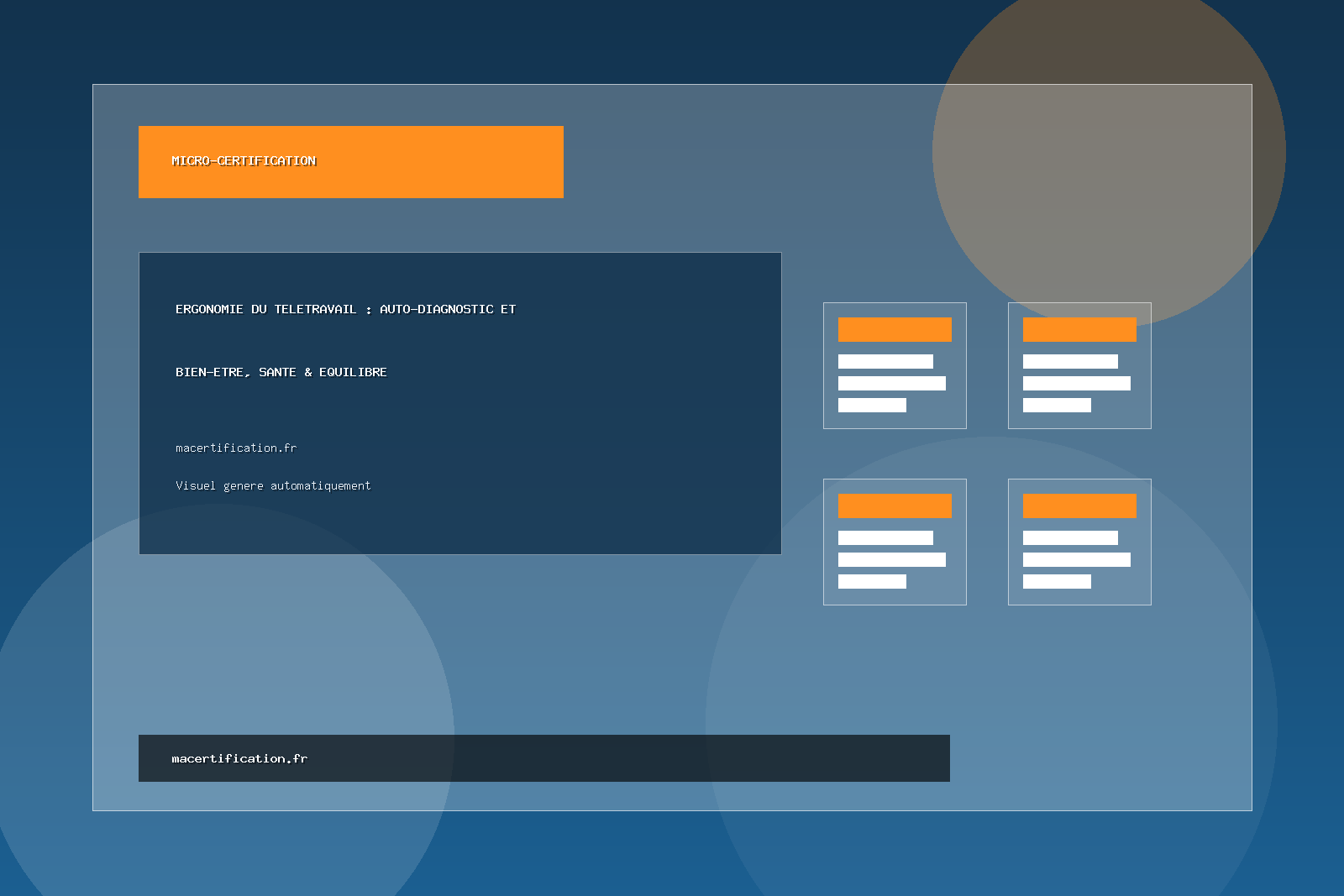
Task: Click the longest white bar in the top-right card
Action: click(x=1076, y=384)
